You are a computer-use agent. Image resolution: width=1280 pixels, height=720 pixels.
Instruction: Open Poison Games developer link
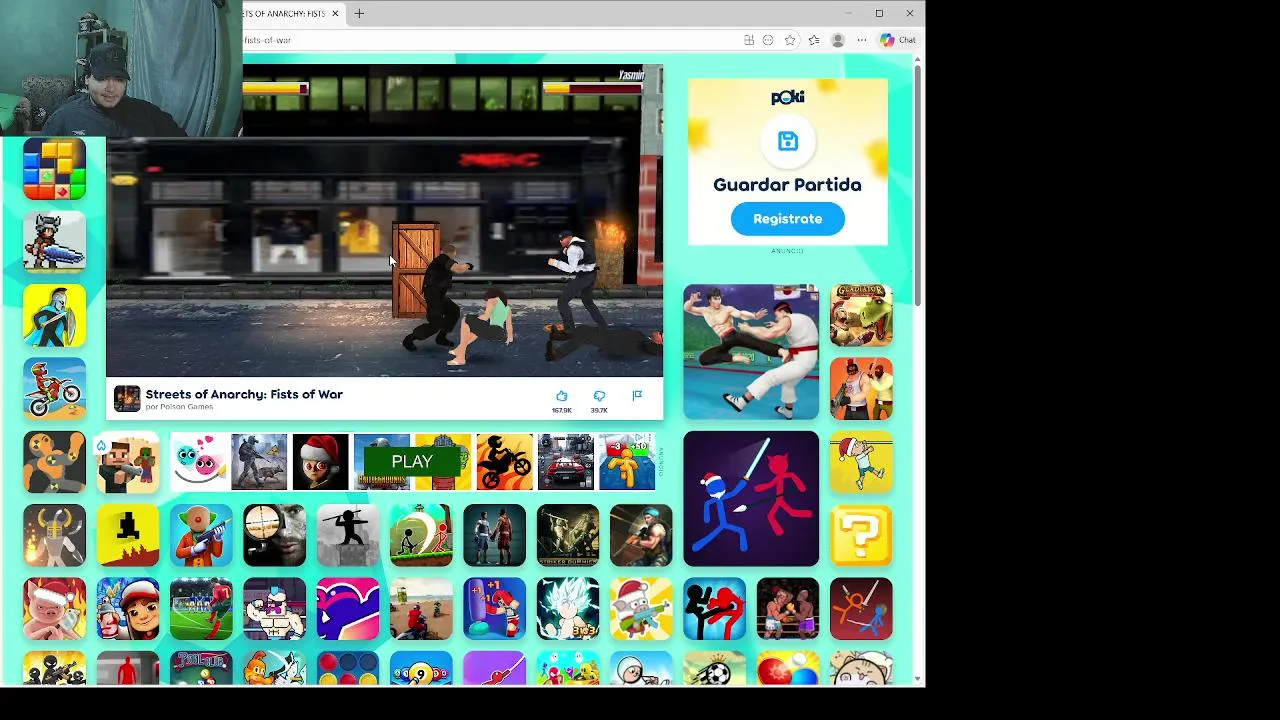tap(179, 407)
